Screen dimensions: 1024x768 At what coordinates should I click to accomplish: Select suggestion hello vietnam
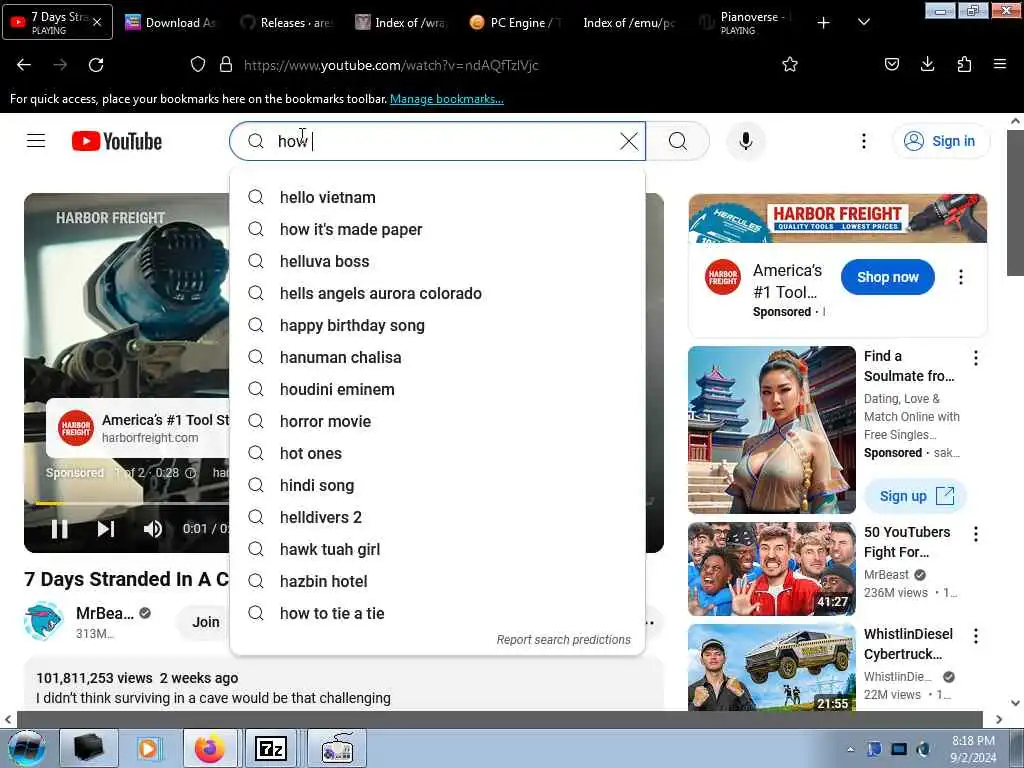438,197
